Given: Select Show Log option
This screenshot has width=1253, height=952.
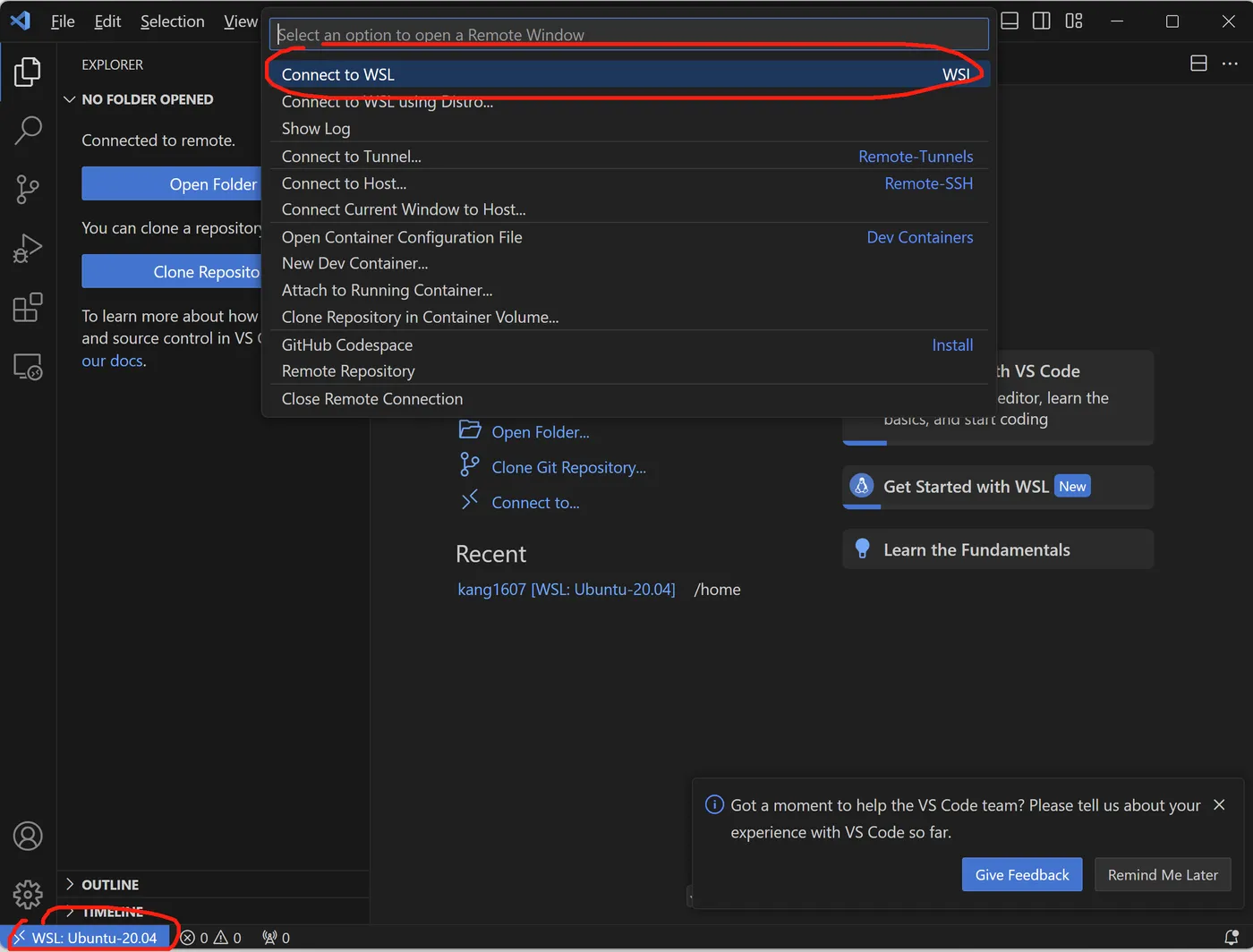Looking at the screenshot, I should tap(628, 128).
